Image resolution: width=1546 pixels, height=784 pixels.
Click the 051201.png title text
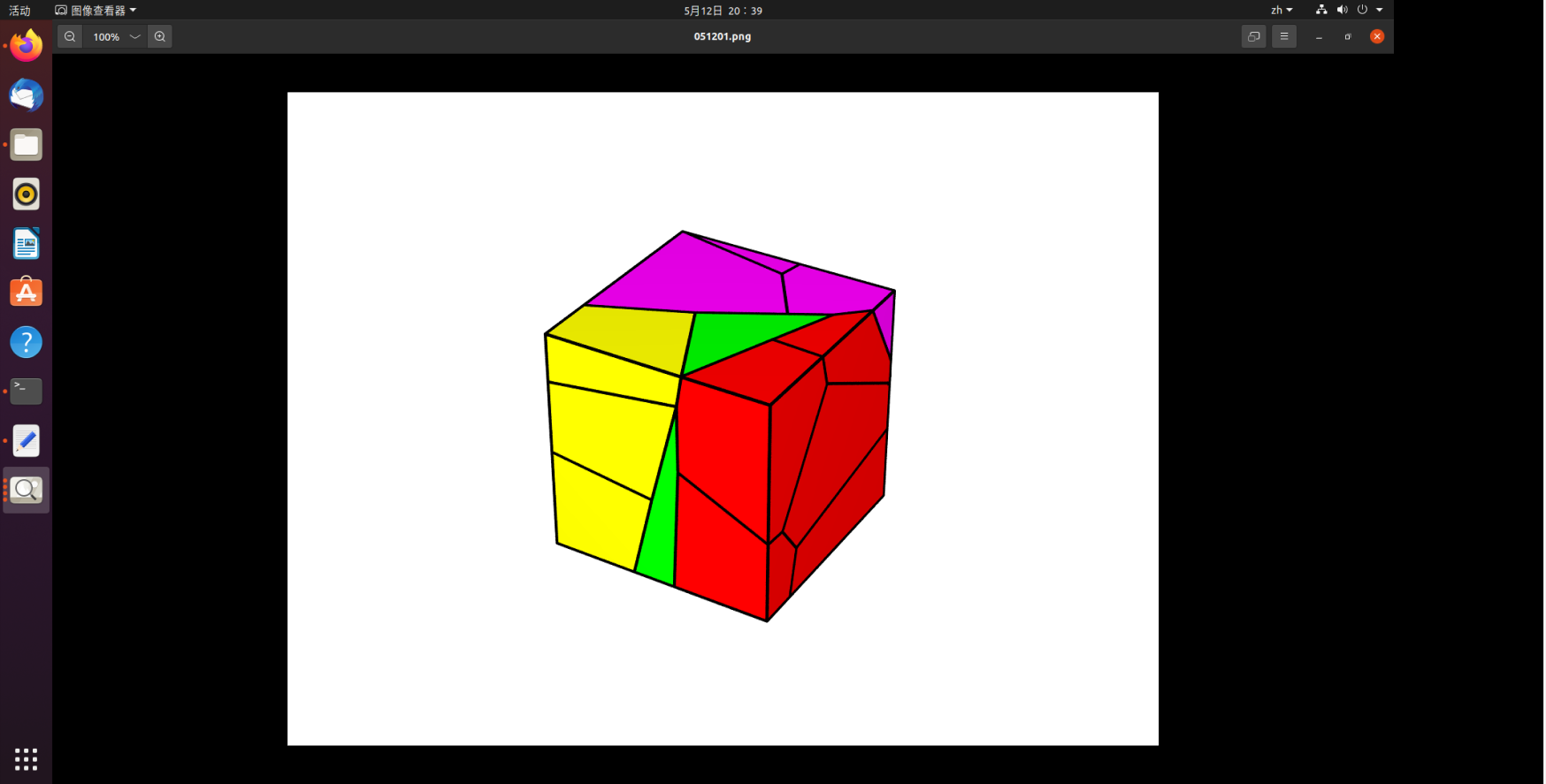pos(723,36)
